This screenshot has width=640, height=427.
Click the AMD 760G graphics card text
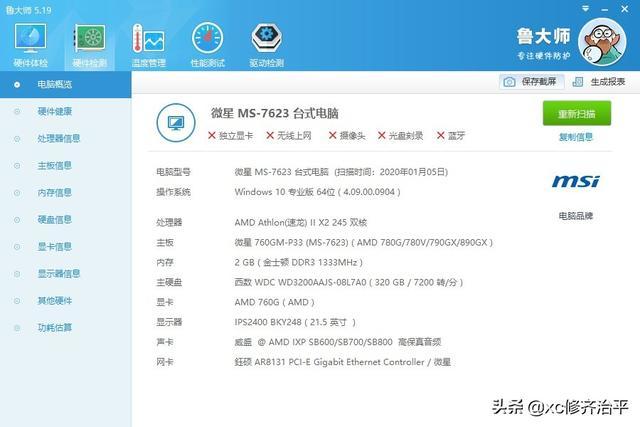275,302
